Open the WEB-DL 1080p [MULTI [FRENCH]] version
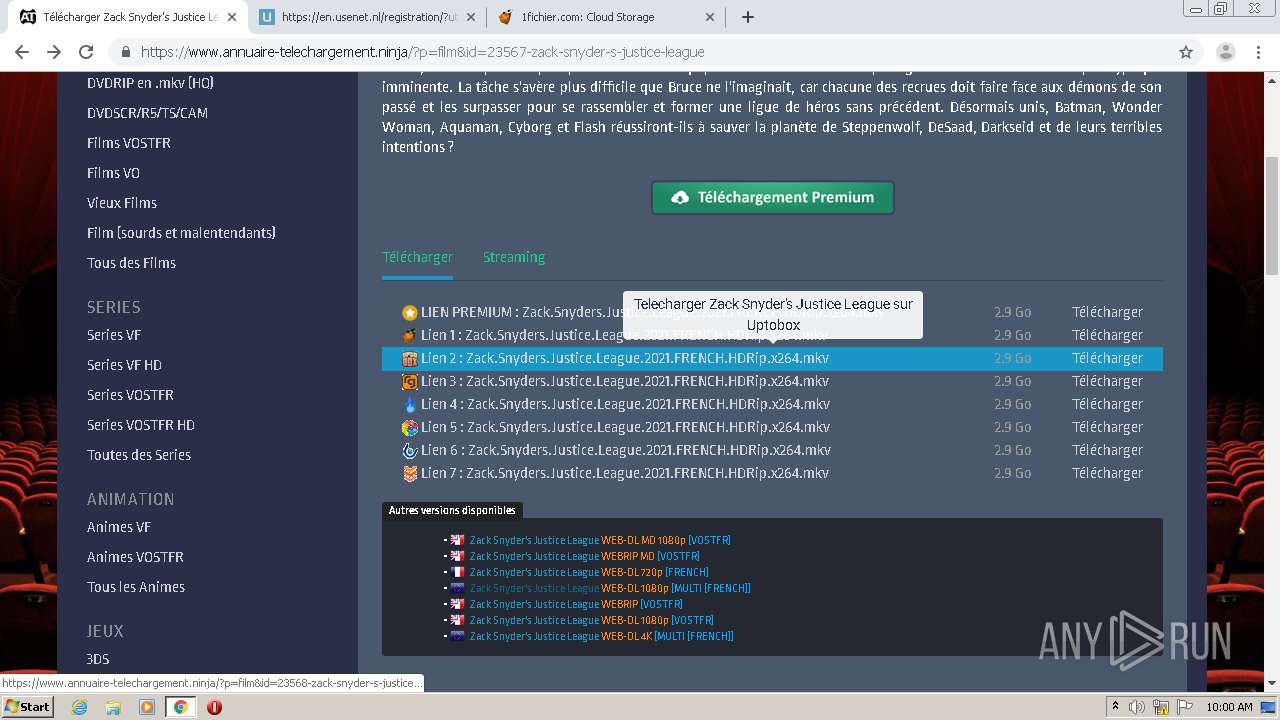This screenshot has height=720, width=1280. (x=610, y=588)
